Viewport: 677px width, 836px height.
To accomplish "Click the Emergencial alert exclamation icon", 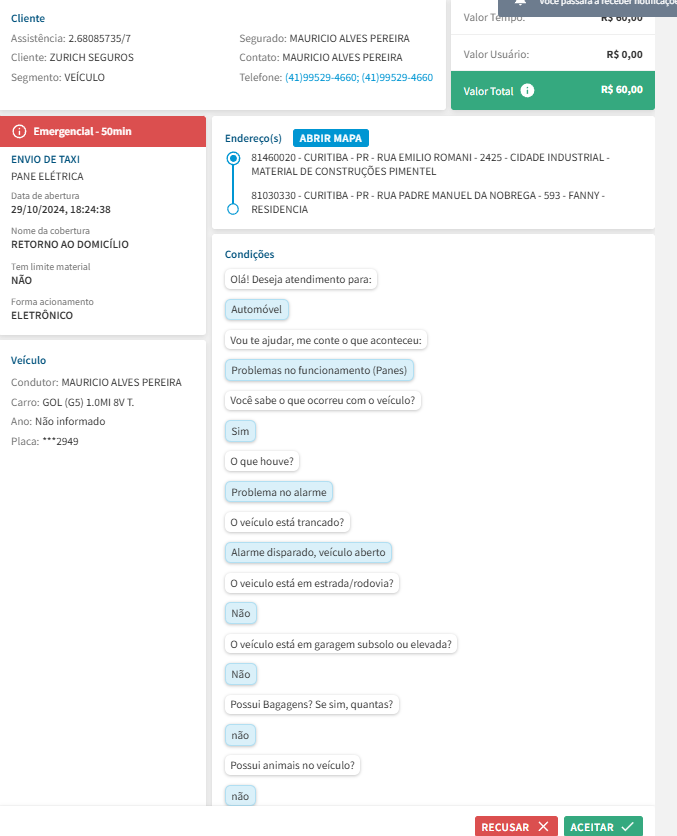I will (x=19, y=131).
